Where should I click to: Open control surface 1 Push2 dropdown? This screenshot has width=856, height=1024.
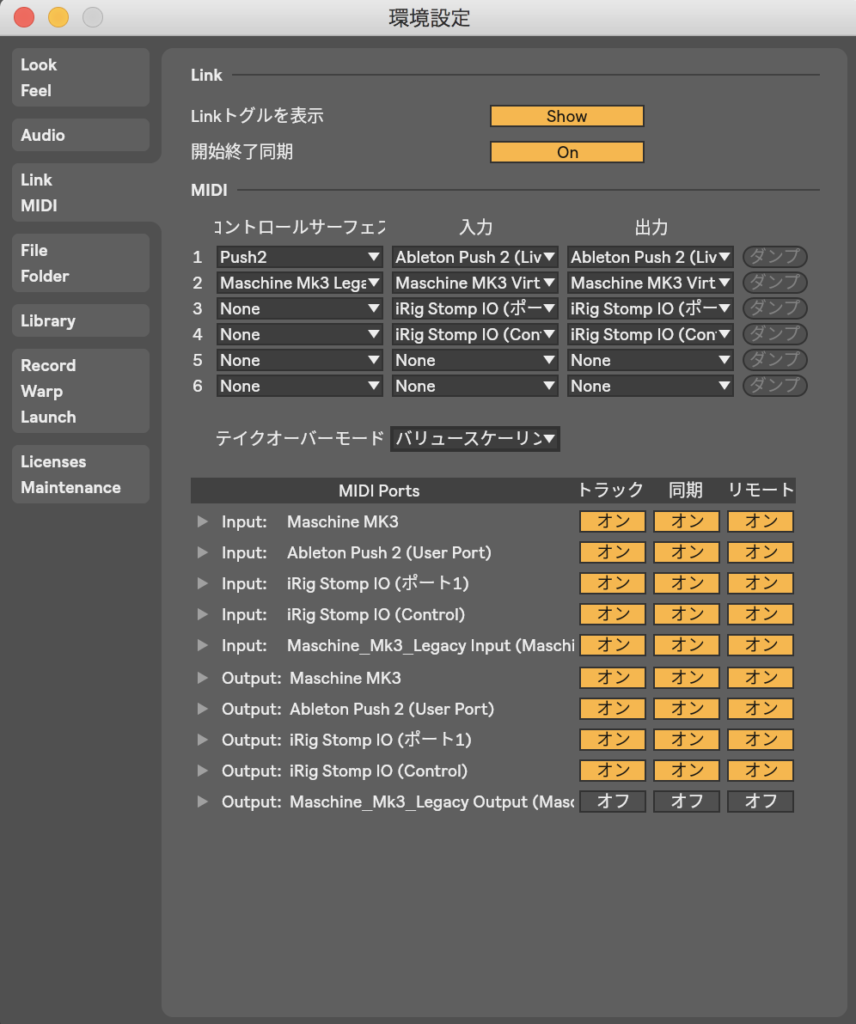pyautogui.click(x=300, y=257)
